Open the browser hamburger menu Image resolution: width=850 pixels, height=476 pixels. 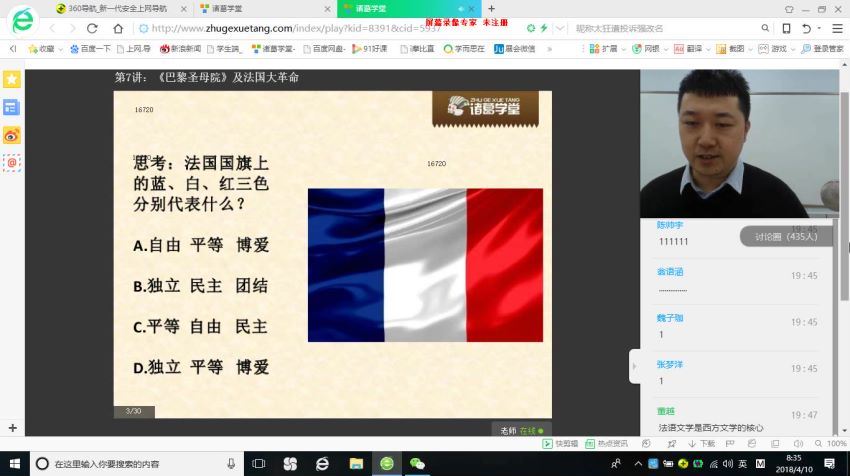(838, 28)
